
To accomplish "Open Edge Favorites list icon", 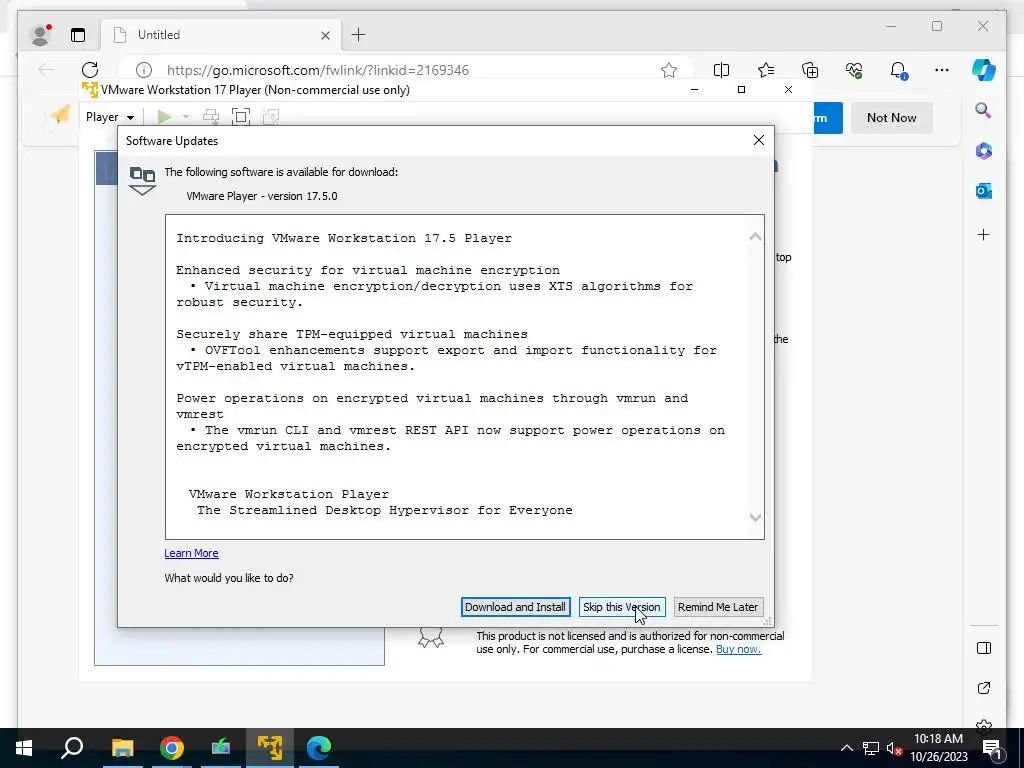I will [x=766, y=70].
